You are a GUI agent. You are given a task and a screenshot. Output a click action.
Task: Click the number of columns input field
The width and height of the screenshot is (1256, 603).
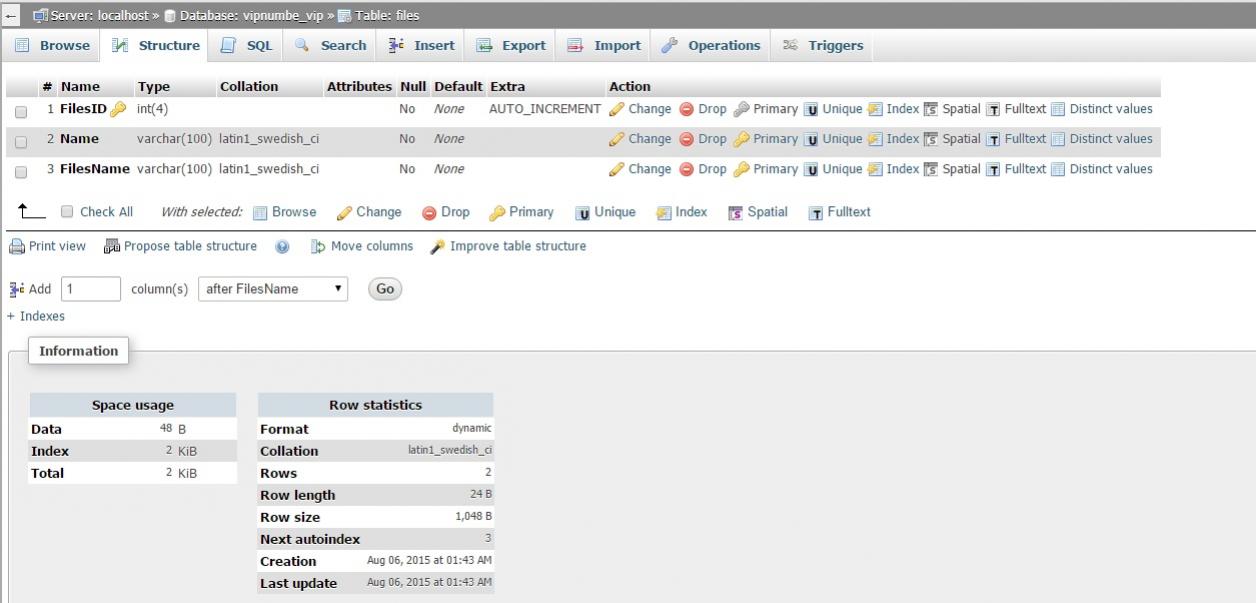click(91, 289)
